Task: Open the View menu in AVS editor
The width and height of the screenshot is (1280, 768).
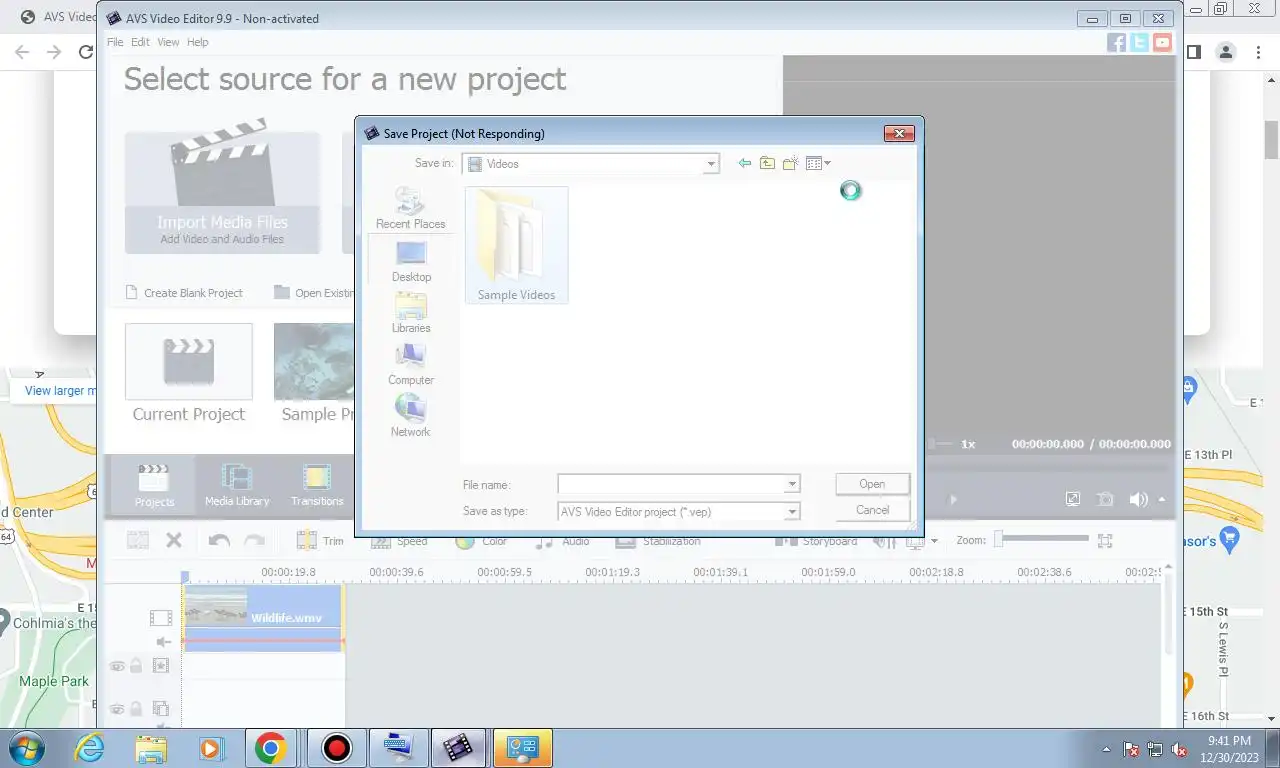Action: pyautogui.click(x=168, y=42)
